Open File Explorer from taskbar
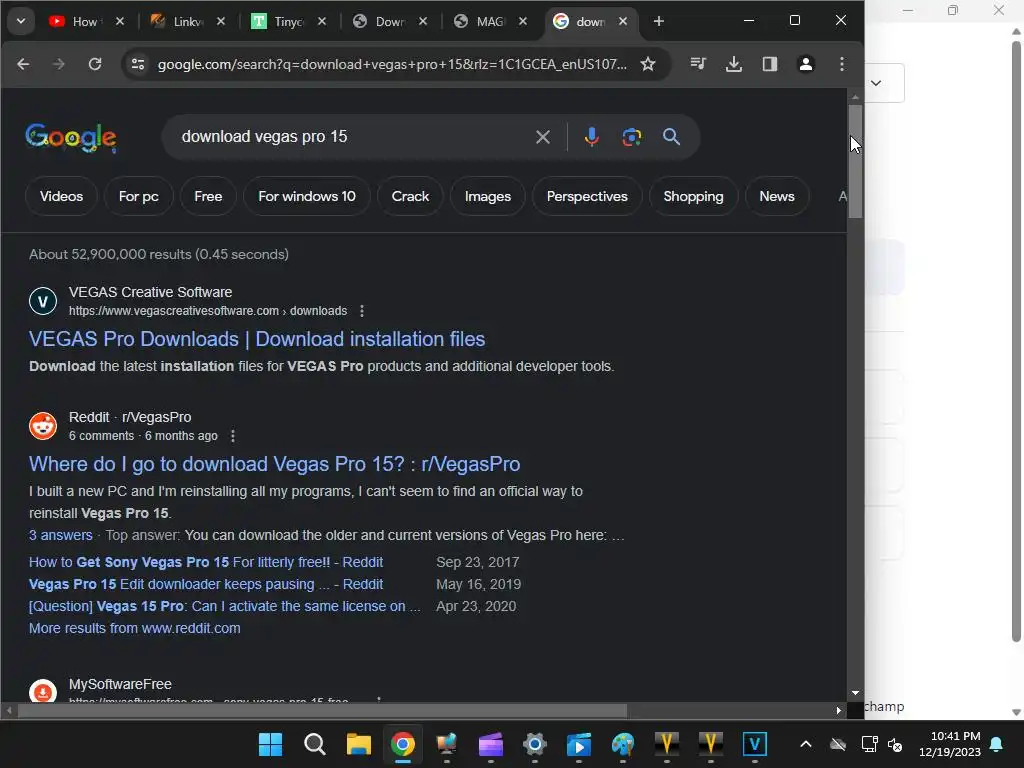This screenshot has height=768, width=1024. click(x=359, y=744)
